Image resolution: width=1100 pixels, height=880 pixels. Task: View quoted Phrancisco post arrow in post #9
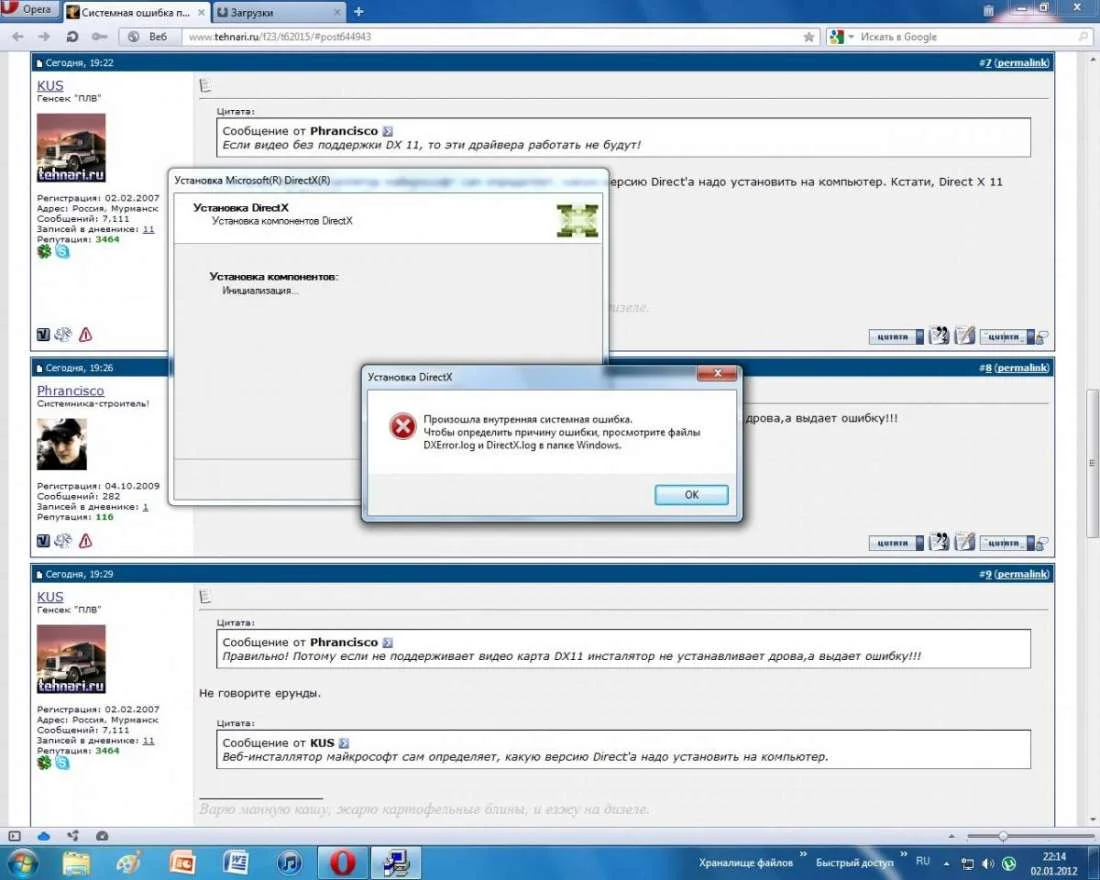387,643
